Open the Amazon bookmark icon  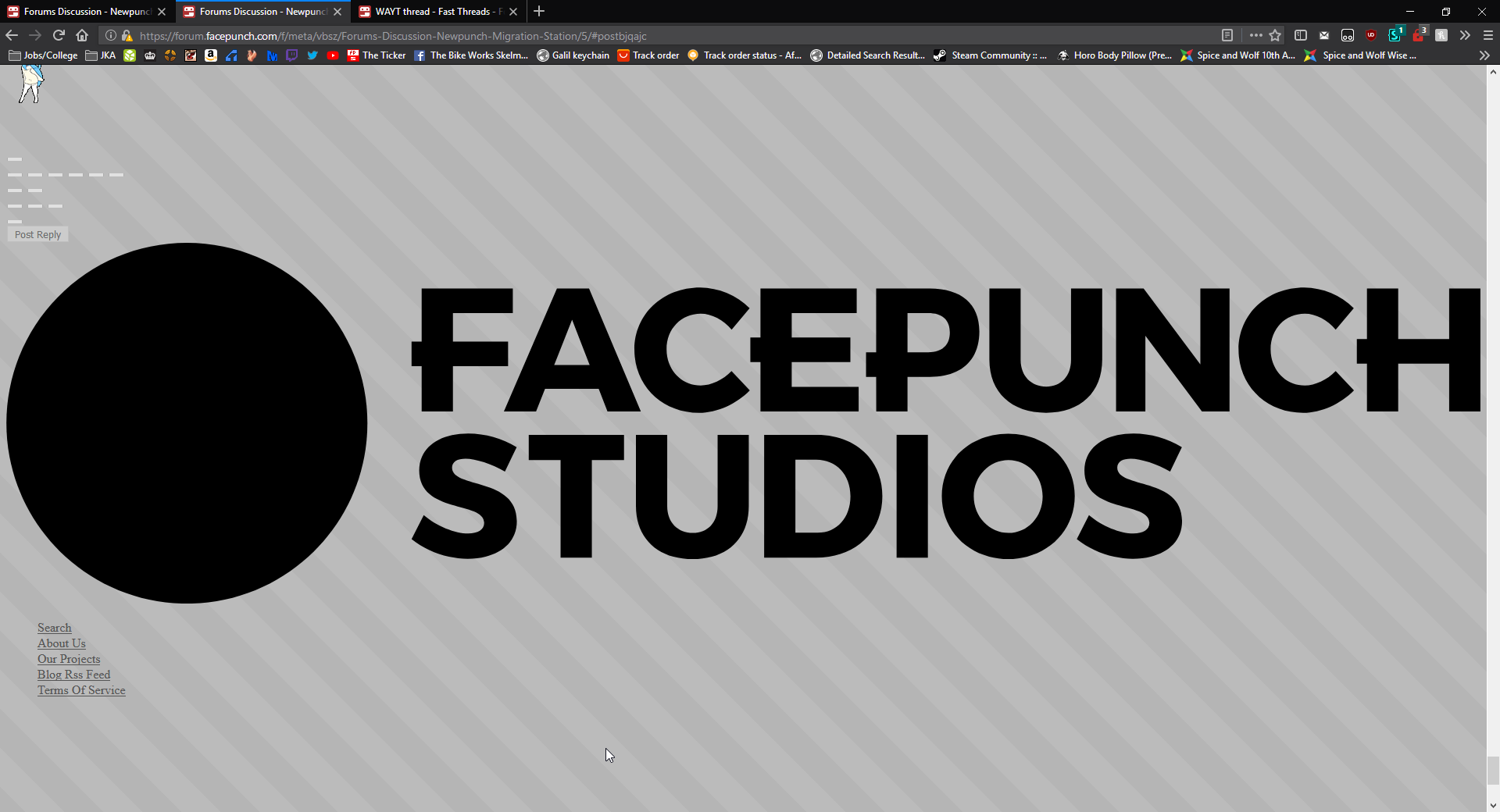[211, 55]
